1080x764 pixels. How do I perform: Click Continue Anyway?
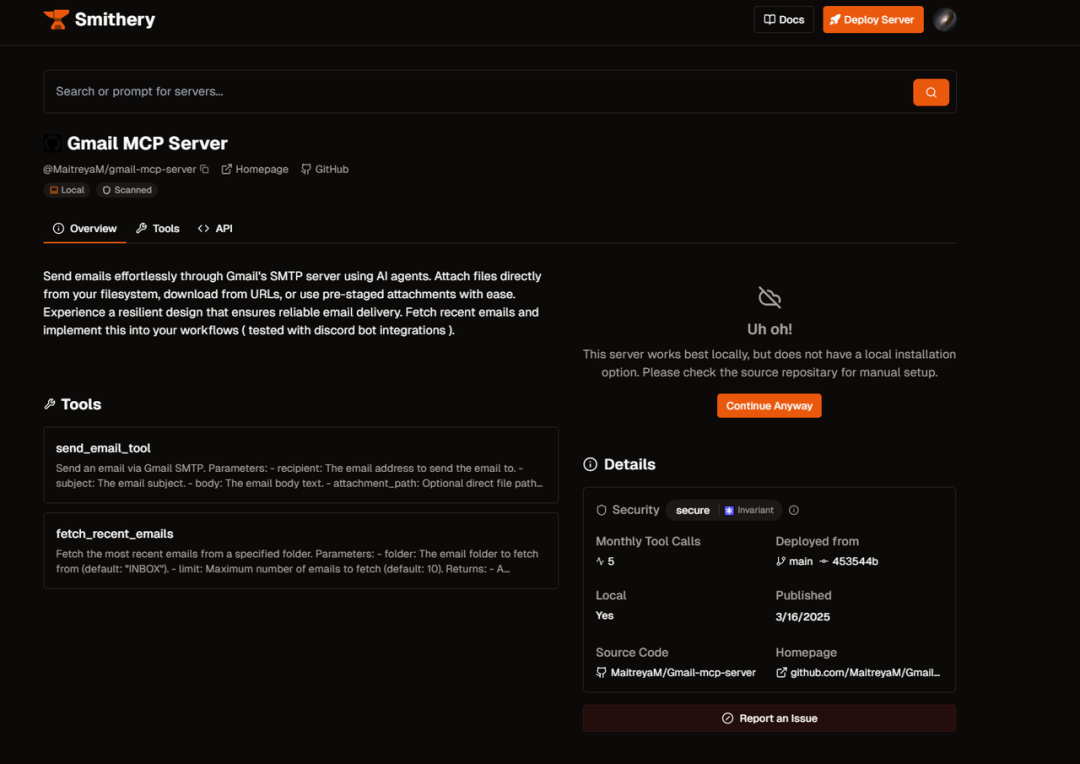pos(769,406)
